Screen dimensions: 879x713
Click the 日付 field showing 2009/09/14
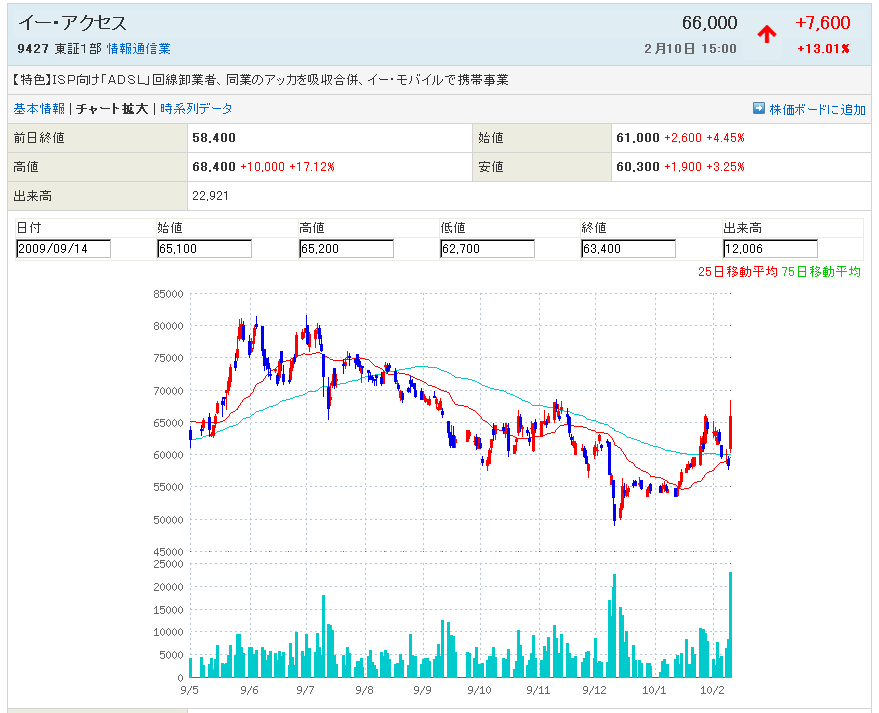pos(63,249)
